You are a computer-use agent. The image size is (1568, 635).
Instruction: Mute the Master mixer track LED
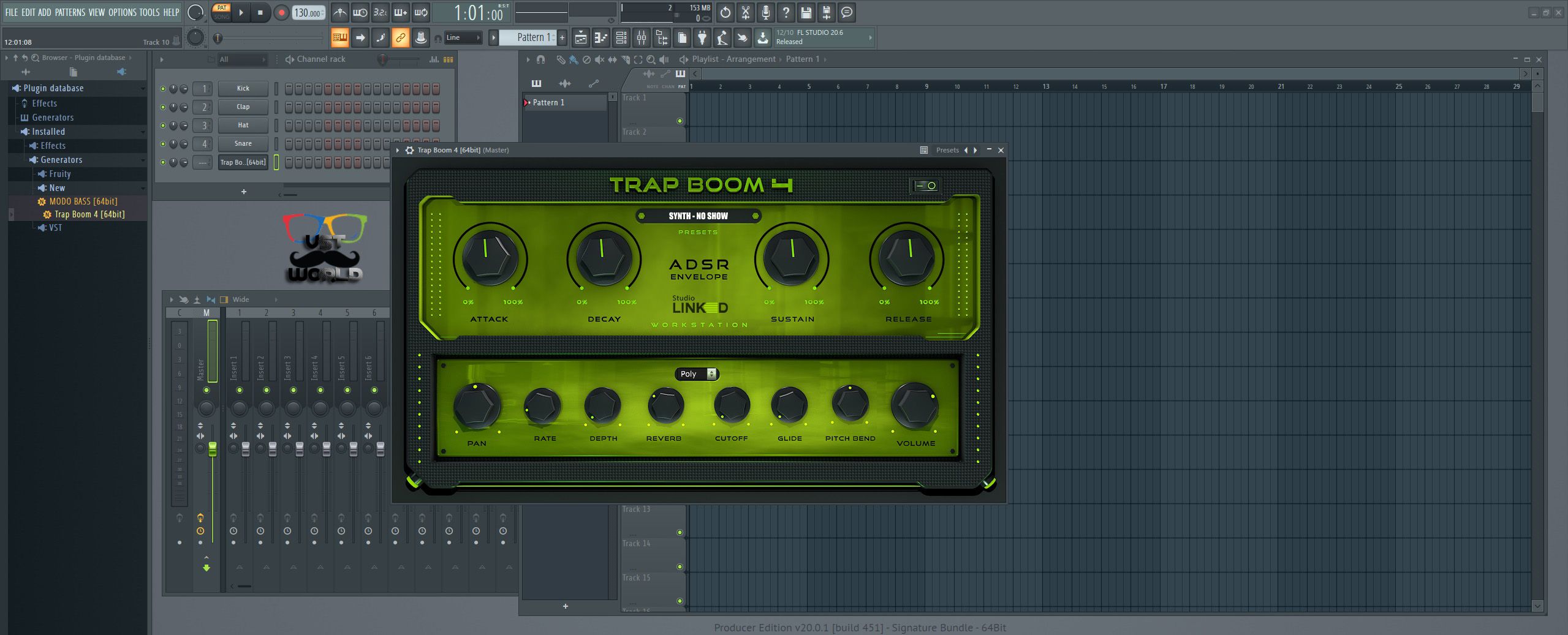206,390
